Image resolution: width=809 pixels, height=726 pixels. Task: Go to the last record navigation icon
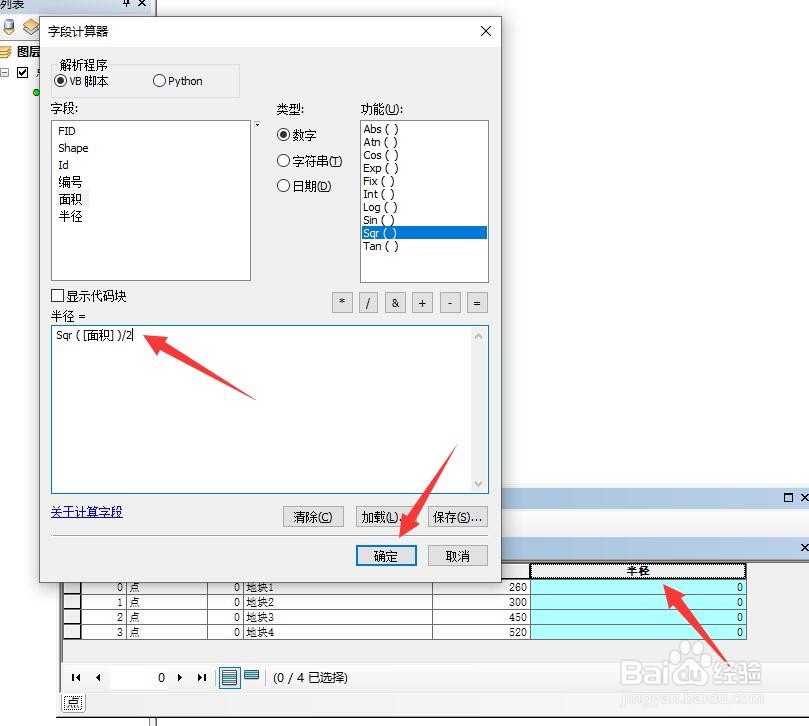pyautogui.click(x=202, y=677)
